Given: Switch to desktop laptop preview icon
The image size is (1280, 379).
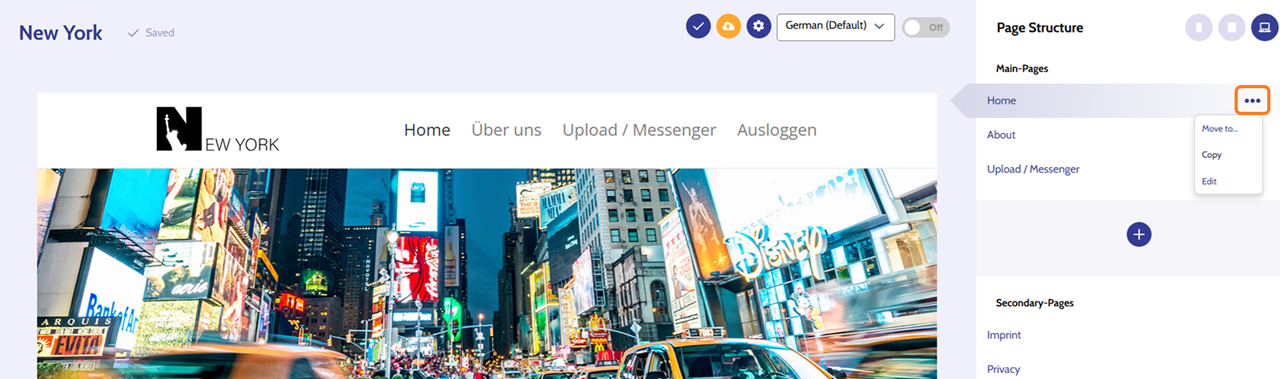Looking at the screenshot, I should tap(1264, 28).
